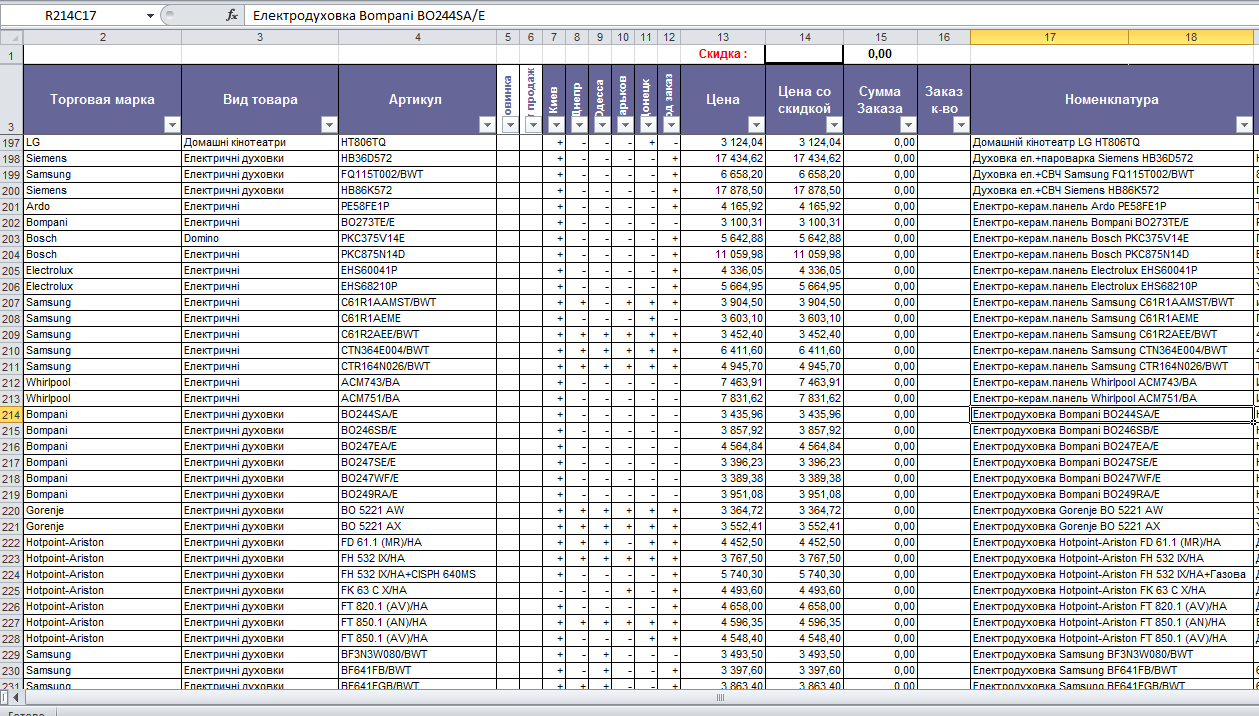The height and width of the screenshot is (716, 1259).
Task: Open the Сумма Заказа filter dropdown
Action: (907, 125)
